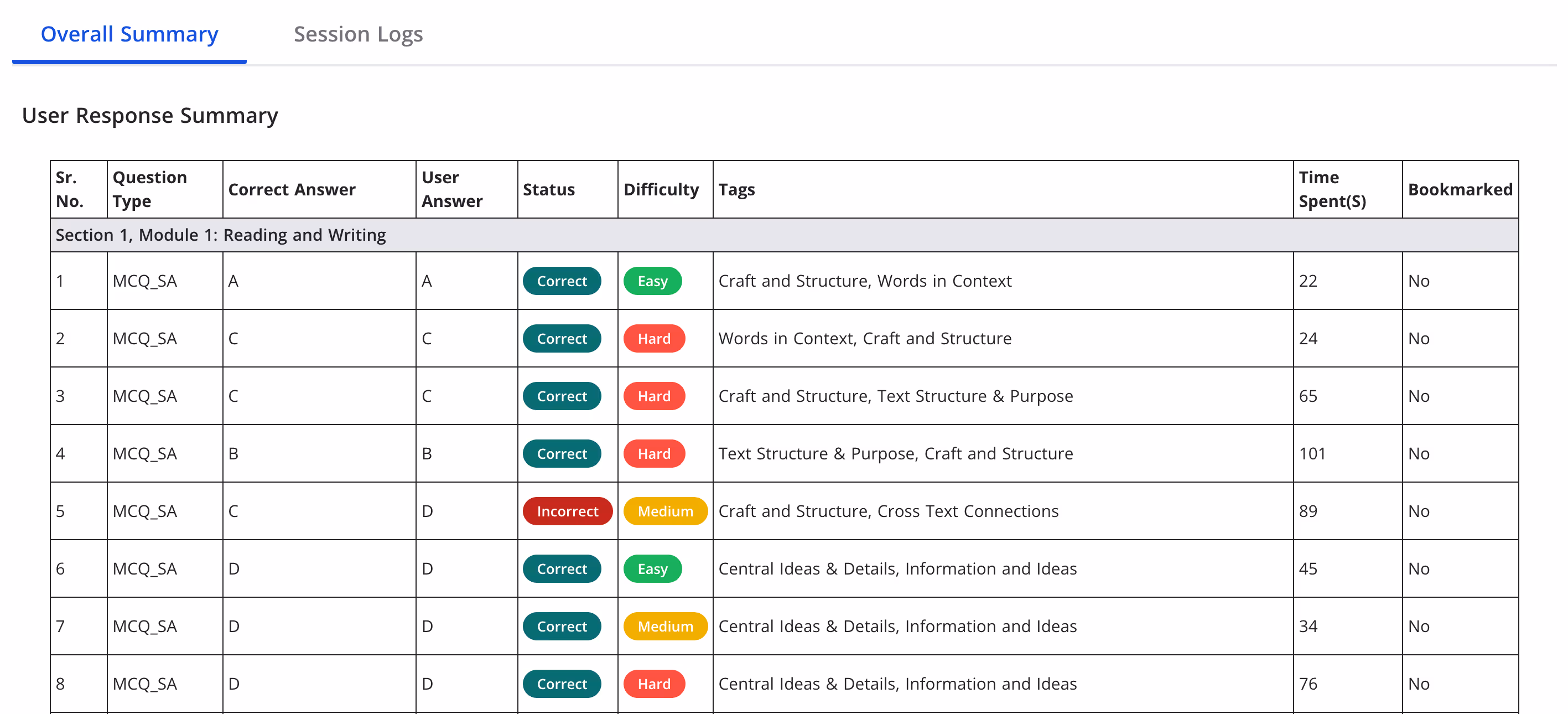This screenshot has height=714, width=1568.
Task: Select the User Answer column header
Action: pos(466,189)
